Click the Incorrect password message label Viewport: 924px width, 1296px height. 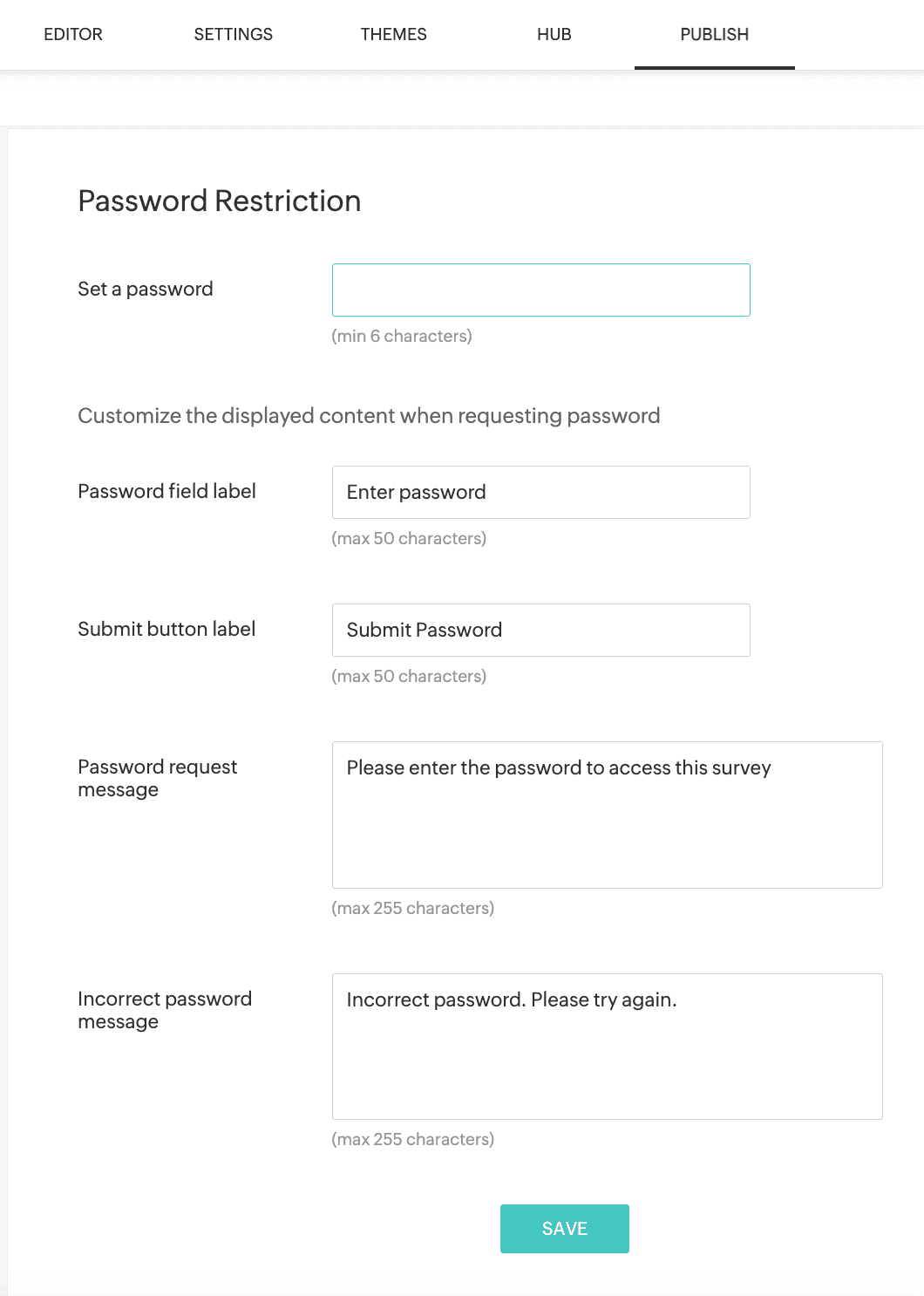[165, 1010]
